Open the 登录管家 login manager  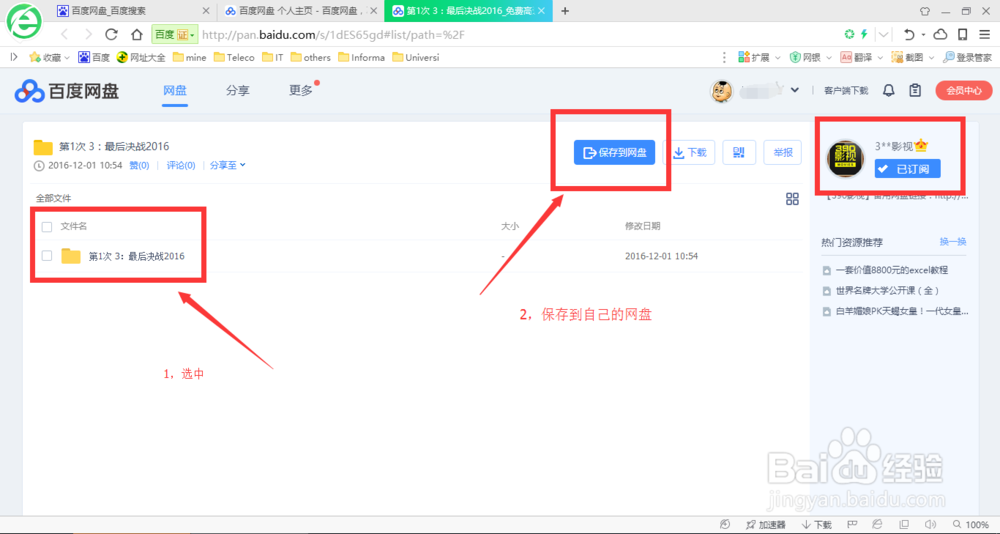[967, 57]
